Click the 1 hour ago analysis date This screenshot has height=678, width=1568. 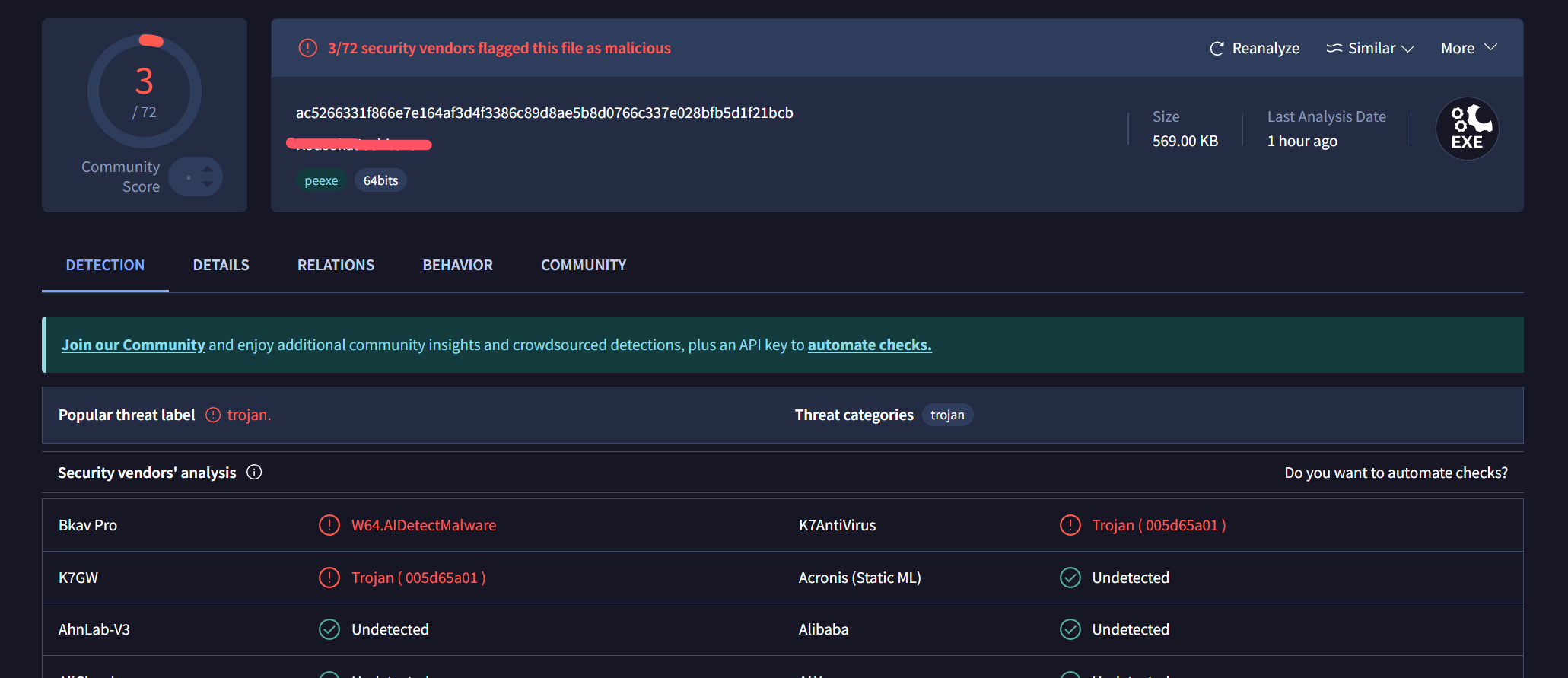pyautogui.click(x=1302, y=141)
